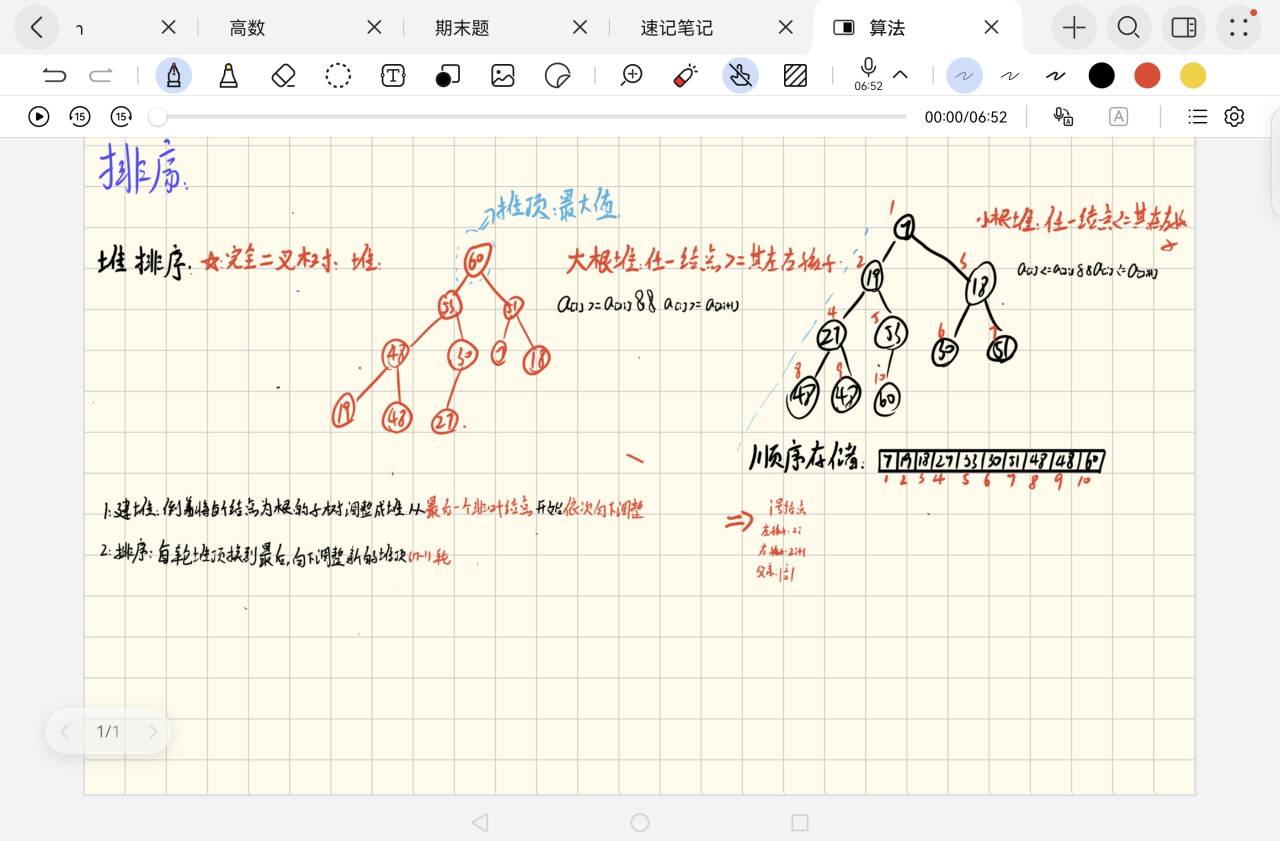
Task: Select the Lasso selection tool
Action: click(x=338, y=75)
